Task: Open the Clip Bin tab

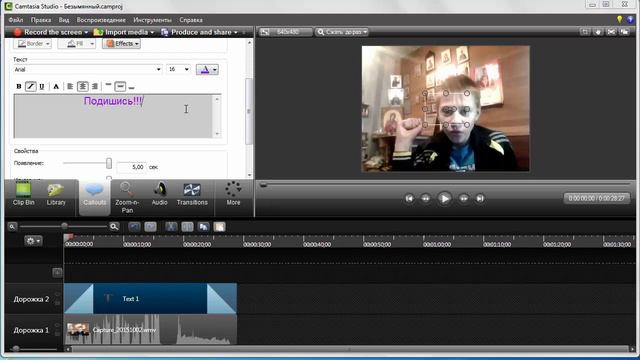Action: (x=23, y=194)
